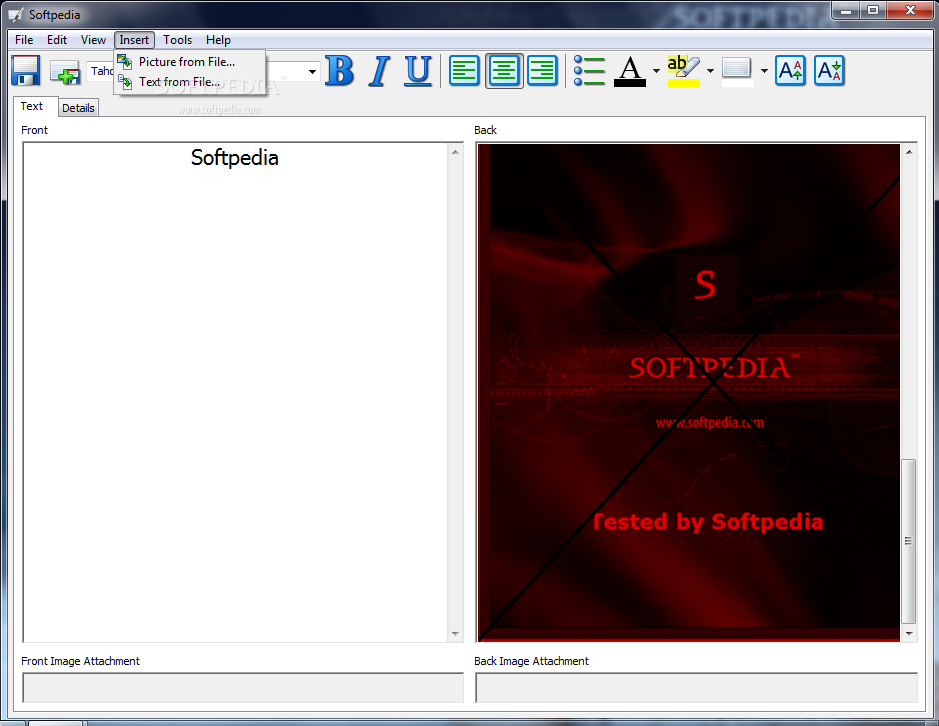The height and width of the screenshot is (726, 939).
Task: Click the Softpedia title bar app icon
Action: pyautogui.click(x=16, y=14)
